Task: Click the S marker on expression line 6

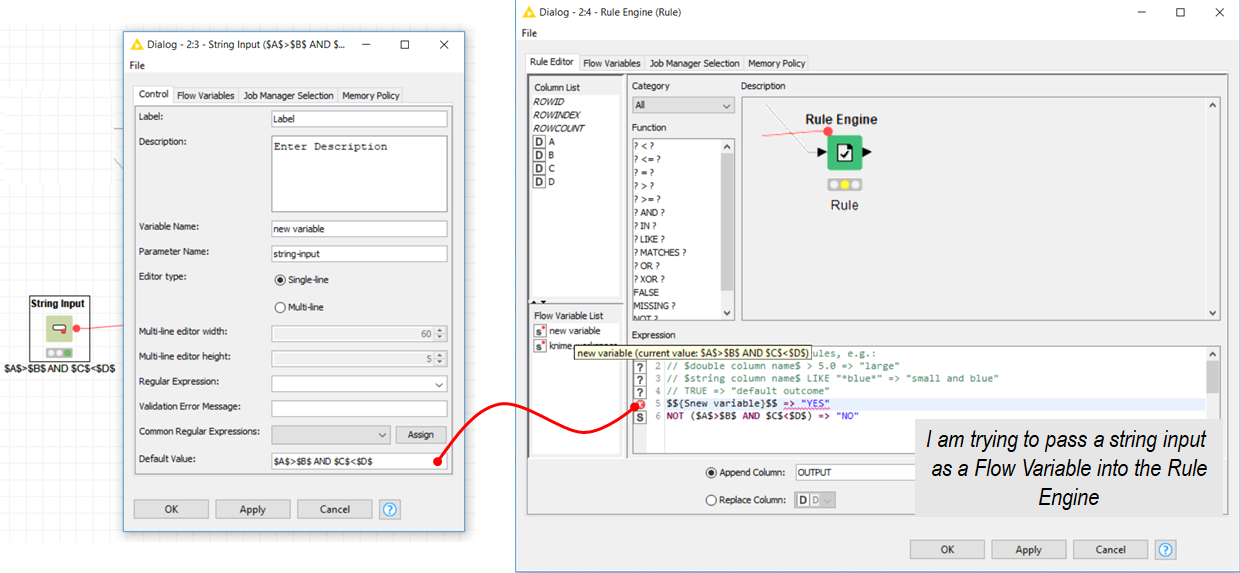Action: pyautogui.click(x=640, y=416)
